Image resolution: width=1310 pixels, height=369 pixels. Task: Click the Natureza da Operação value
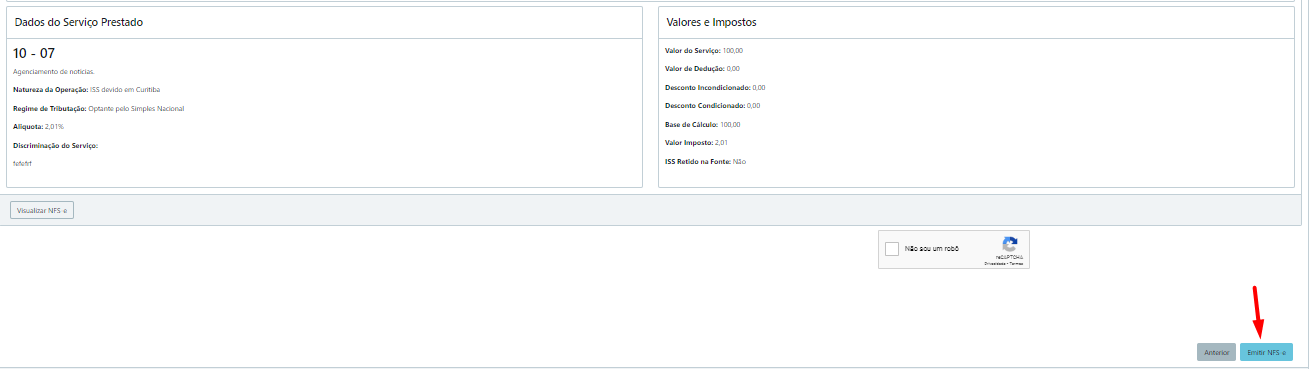point(125,90)
